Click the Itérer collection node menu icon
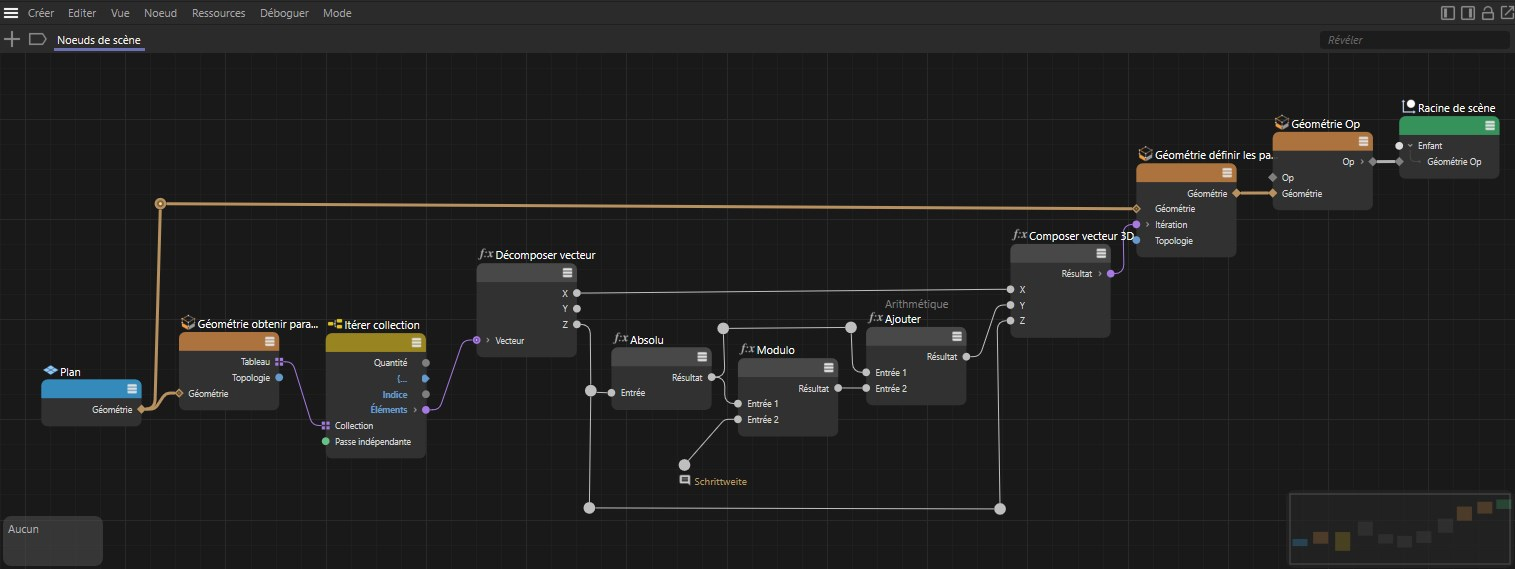 coord(416,342)
